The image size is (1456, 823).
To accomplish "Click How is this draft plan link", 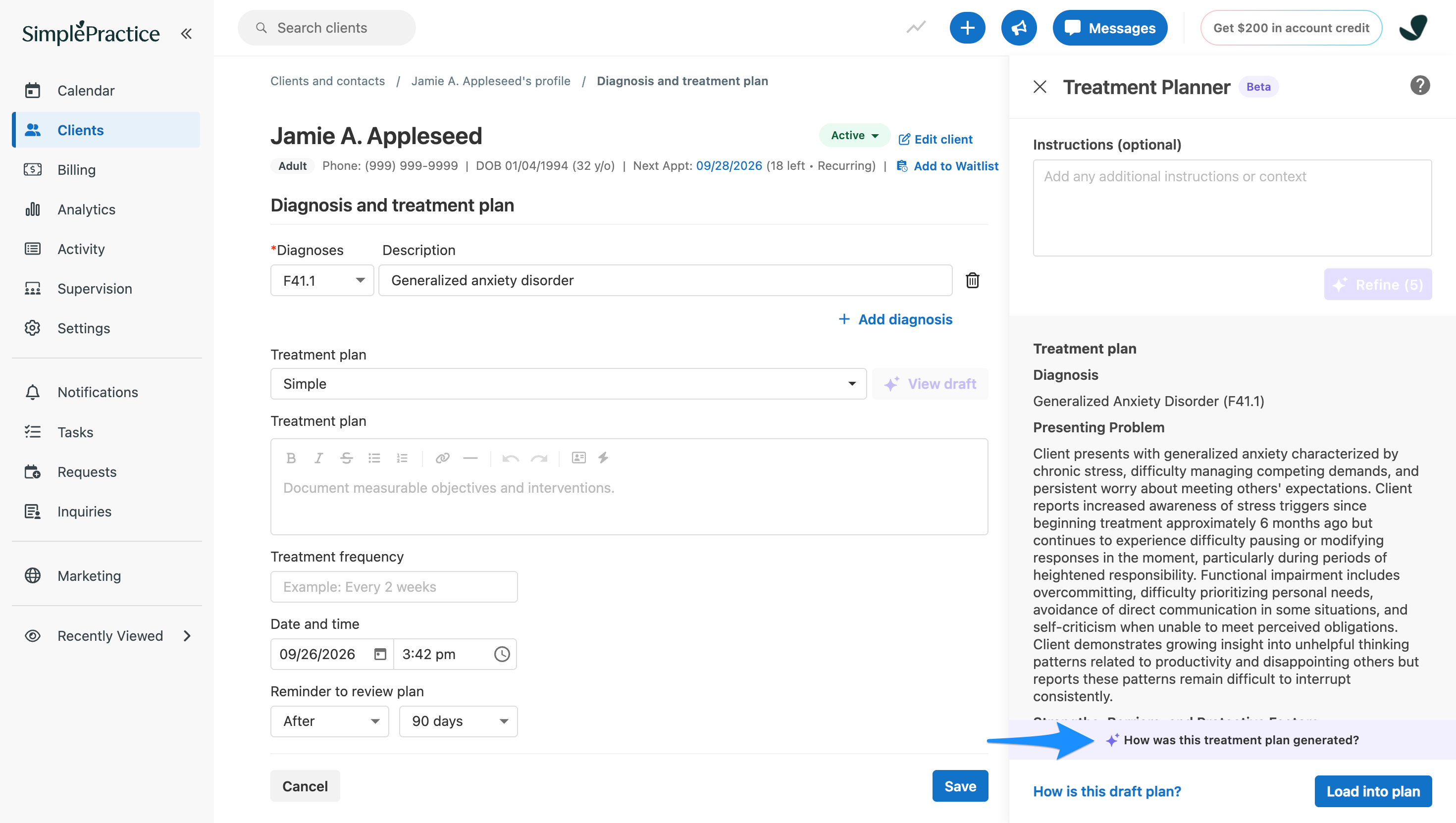I will (1107, 791).
